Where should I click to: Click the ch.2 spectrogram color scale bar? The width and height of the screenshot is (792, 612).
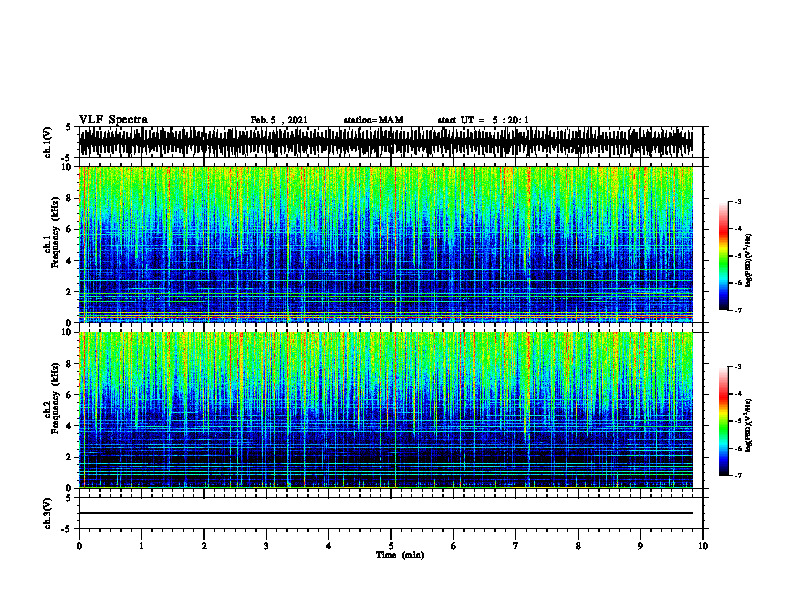point(724,421)
